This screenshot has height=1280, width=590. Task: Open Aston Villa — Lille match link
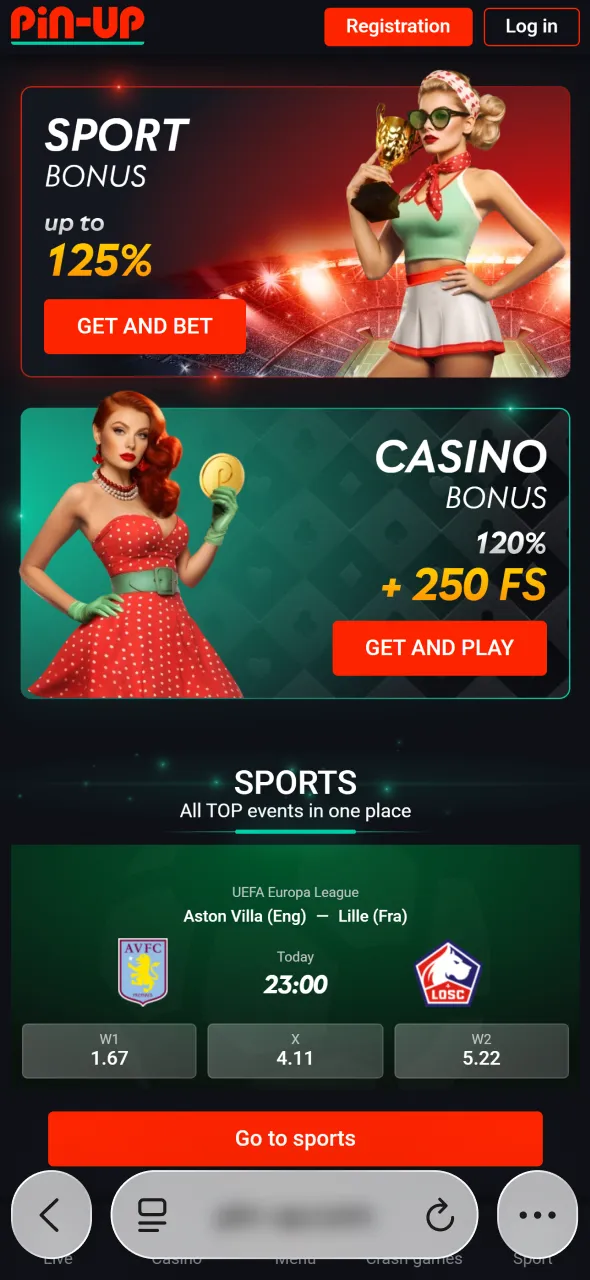point(295,916)
